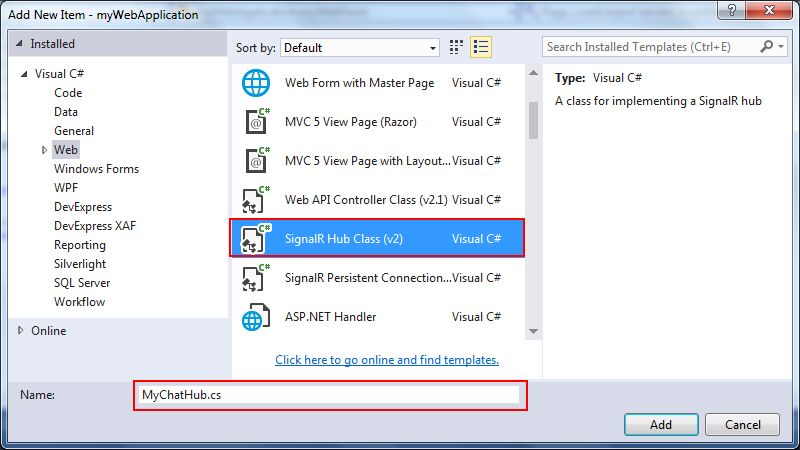The image size is (800, 450).
Task: Click the search magnifier icon
Action: 767,46
